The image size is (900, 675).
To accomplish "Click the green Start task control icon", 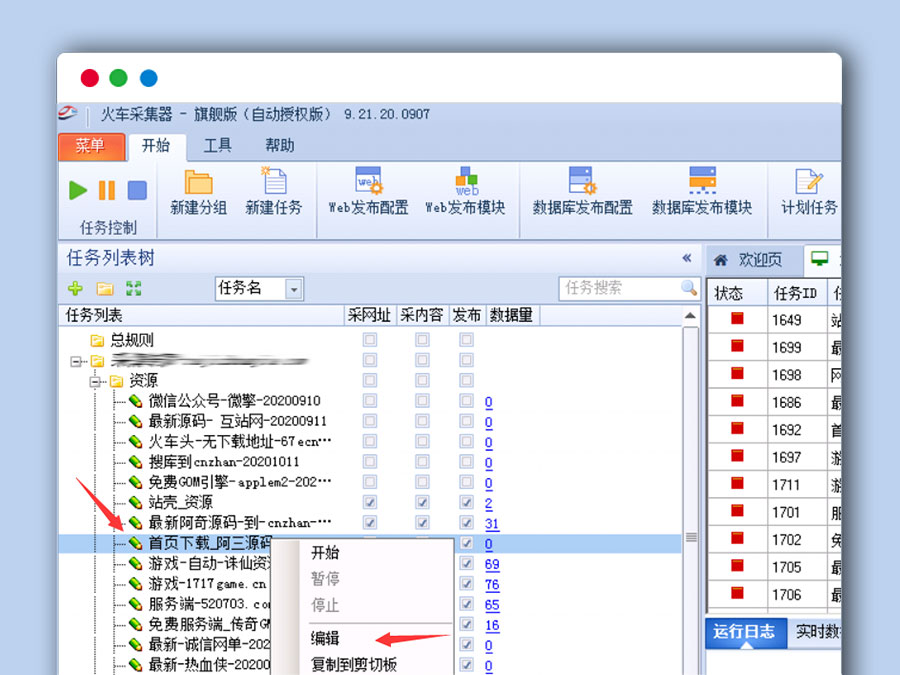I will pos(78,190).
